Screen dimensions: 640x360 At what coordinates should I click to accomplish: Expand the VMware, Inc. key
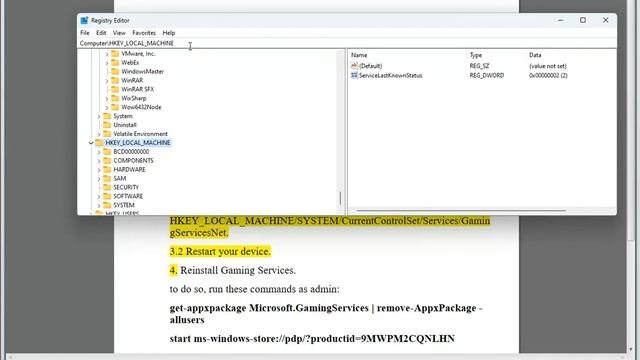click(107, 54)
